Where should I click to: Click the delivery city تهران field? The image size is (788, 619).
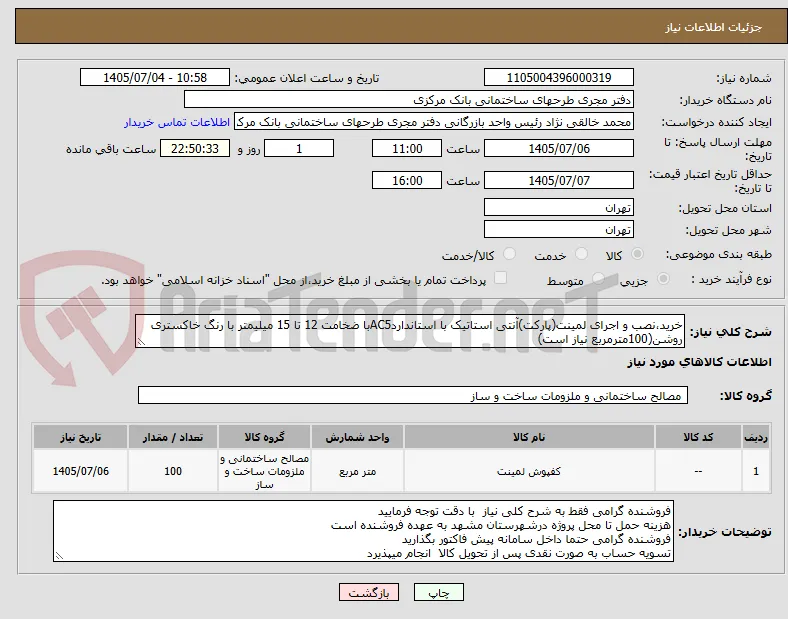tap(559, 230)
